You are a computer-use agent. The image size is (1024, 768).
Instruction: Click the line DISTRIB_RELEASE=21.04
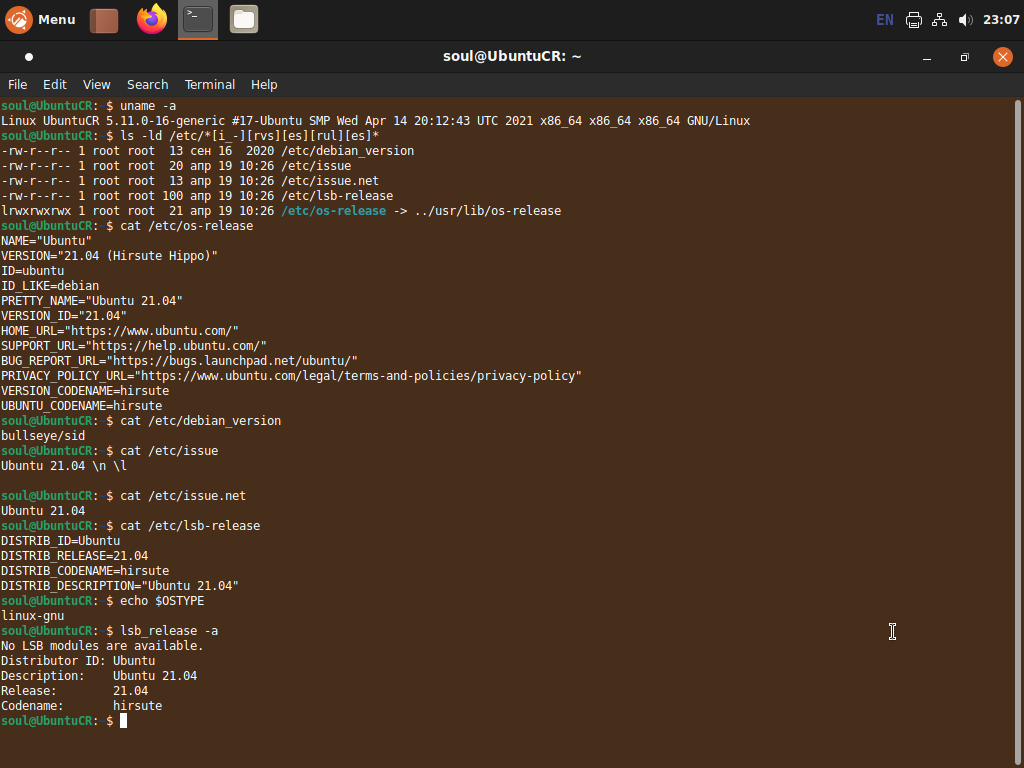(74, 556)
